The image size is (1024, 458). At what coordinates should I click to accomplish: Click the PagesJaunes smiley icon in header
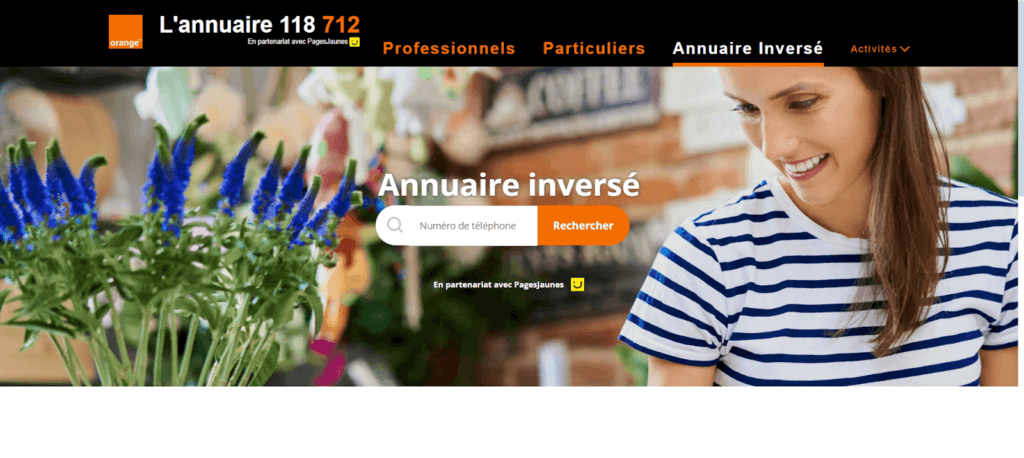(355, 42)
